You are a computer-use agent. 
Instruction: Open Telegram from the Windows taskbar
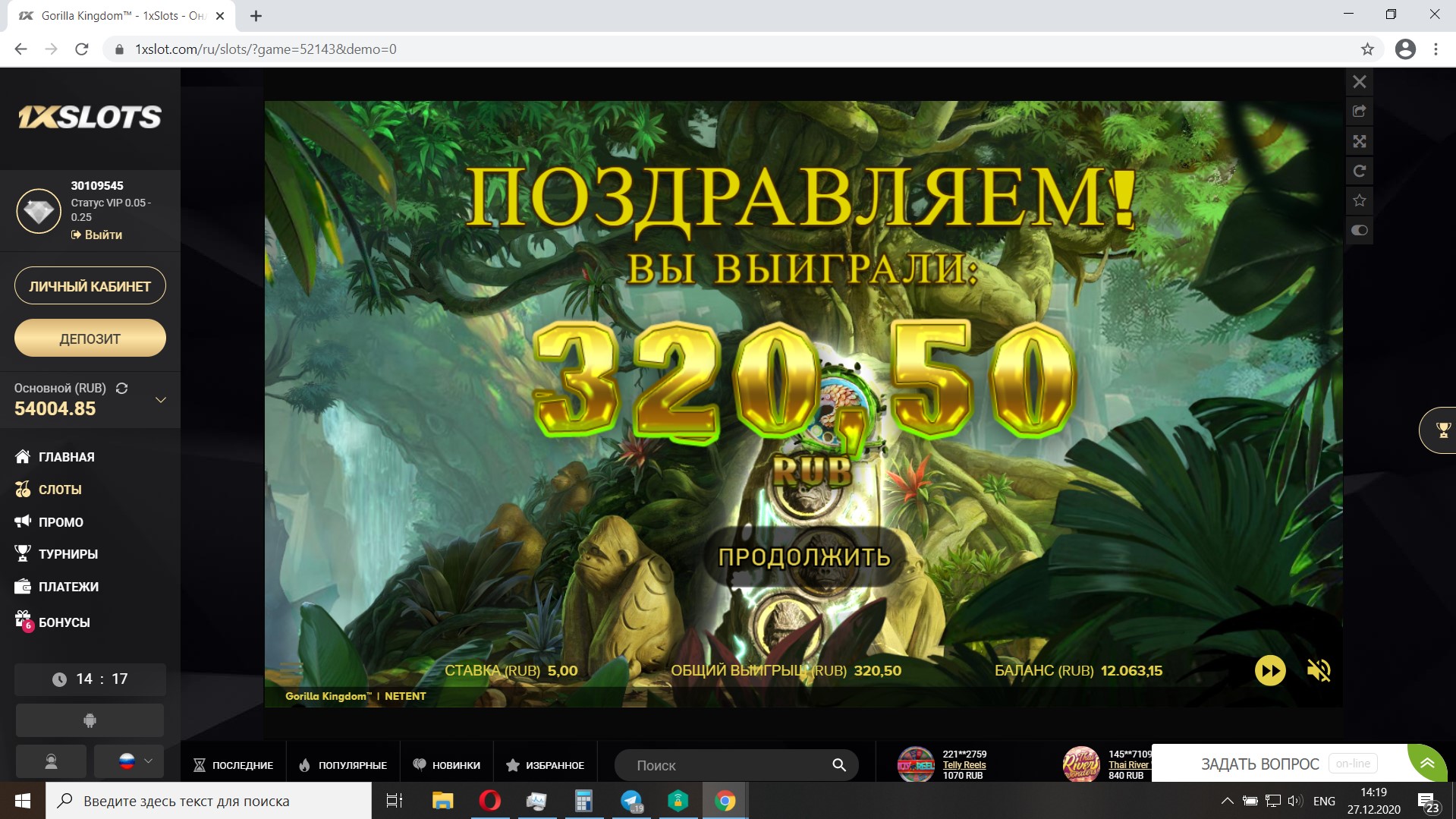tap(631, 801)
